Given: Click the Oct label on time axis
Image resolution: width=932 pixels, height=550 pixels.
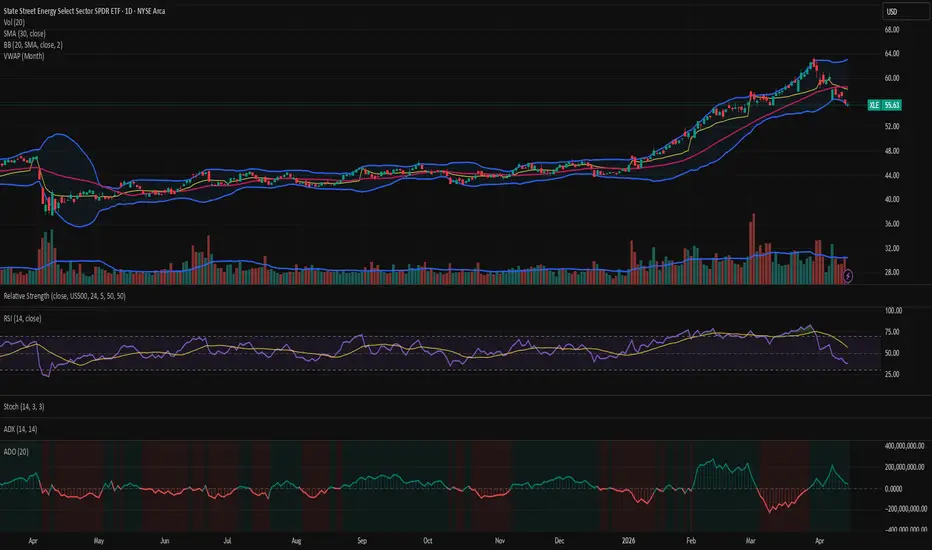Looking at the screenshot, I should 427,540.
